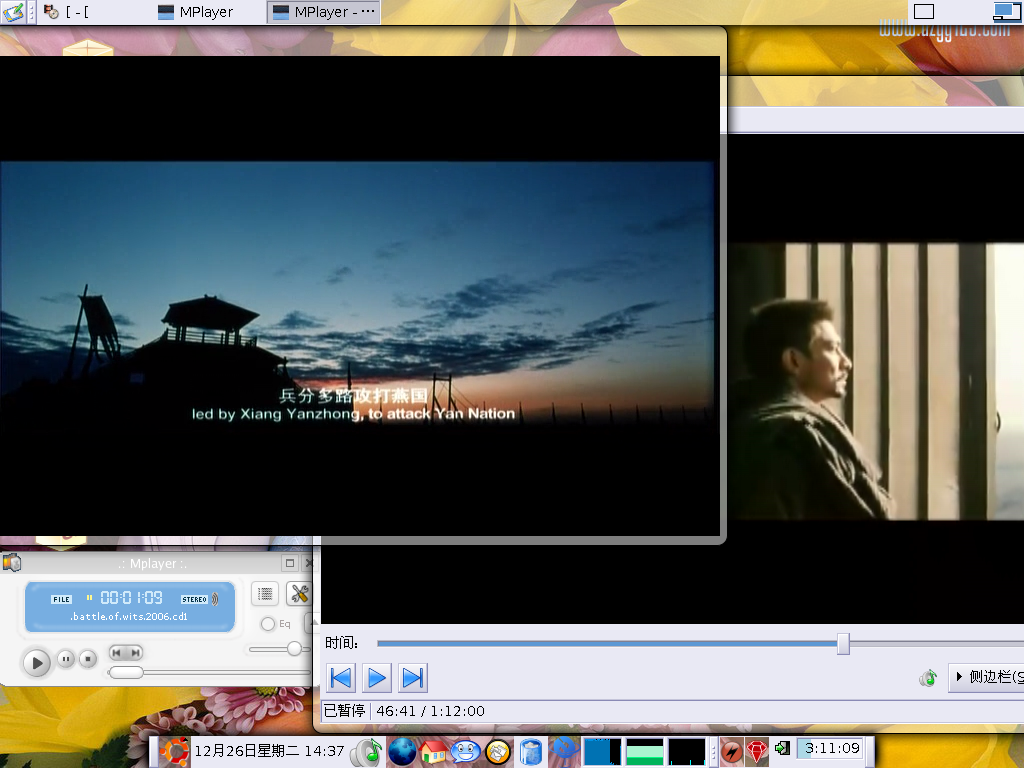The height and width of the screenshot is (768, 1024).
Task: Open the speaker volume control panel icon
Action: (367, 752)
